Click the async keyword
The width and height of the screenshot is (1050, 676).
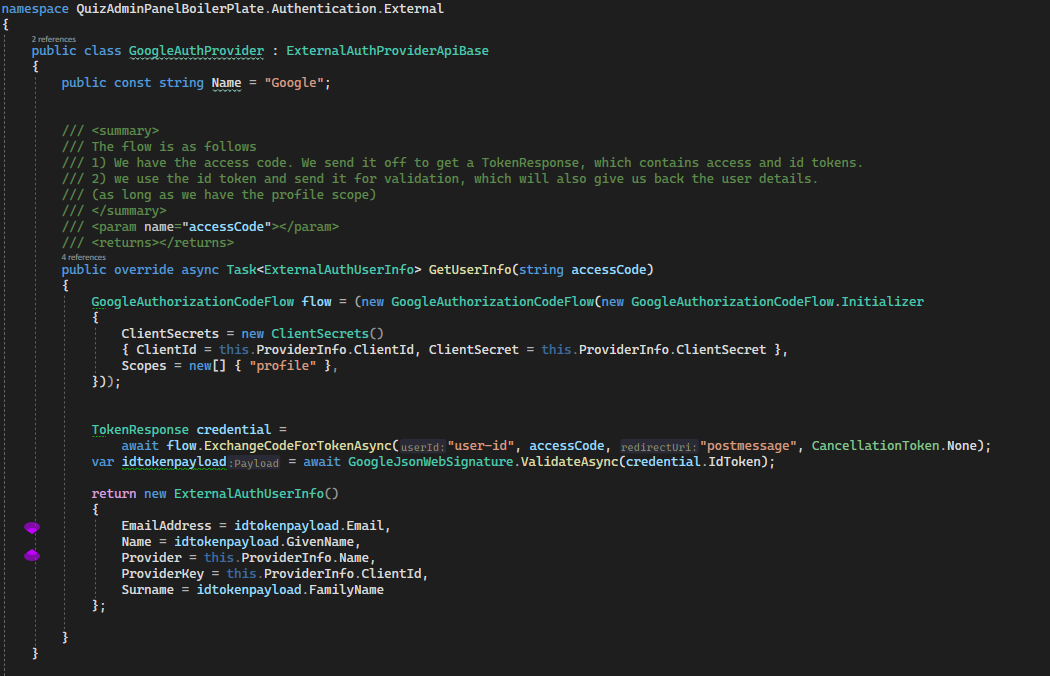(x=200, y=270)
